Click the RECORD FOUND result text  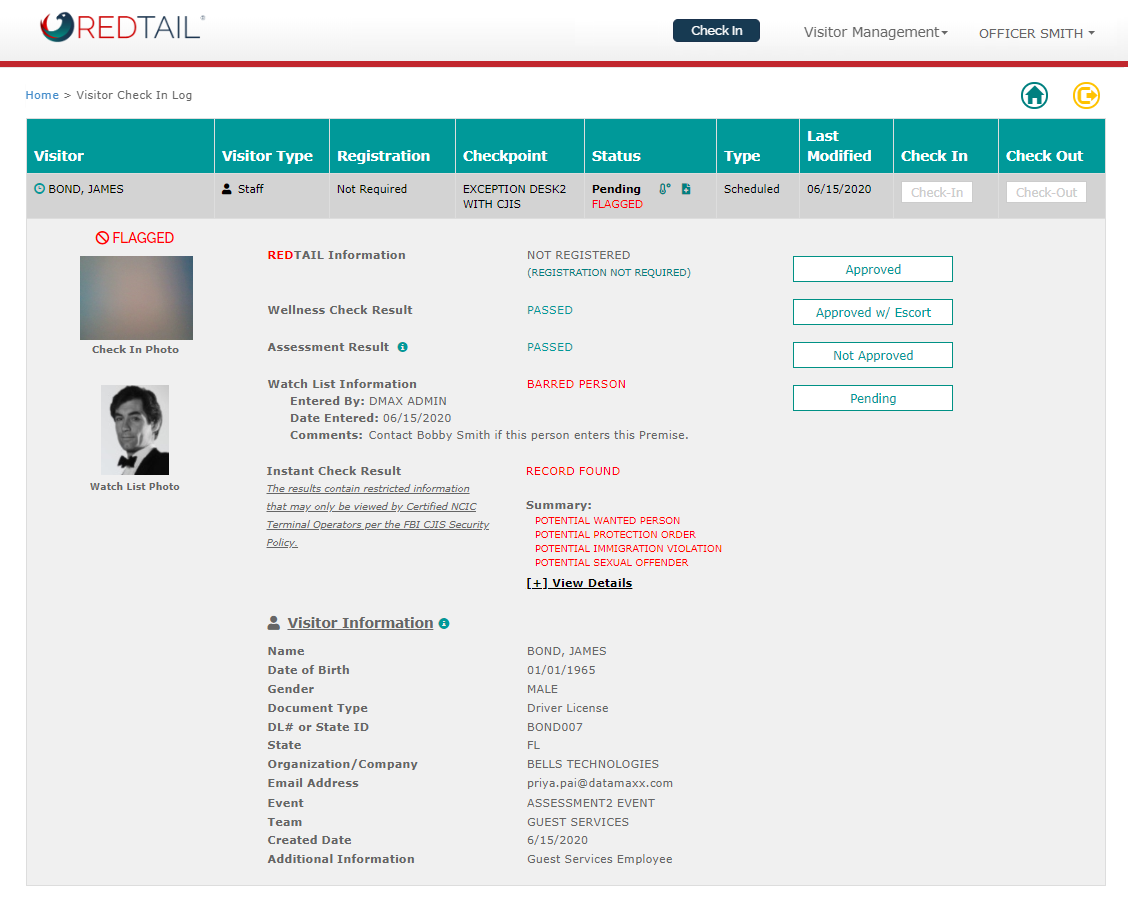click(573, 471)
